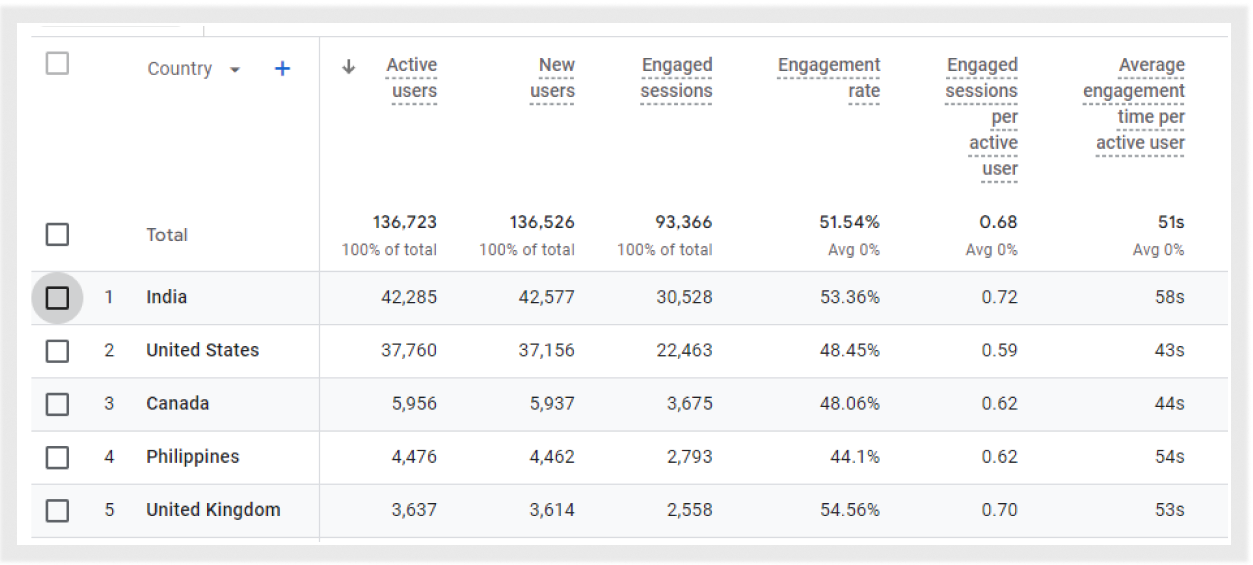Click Engaged sessions per active user header

[982, 116]
